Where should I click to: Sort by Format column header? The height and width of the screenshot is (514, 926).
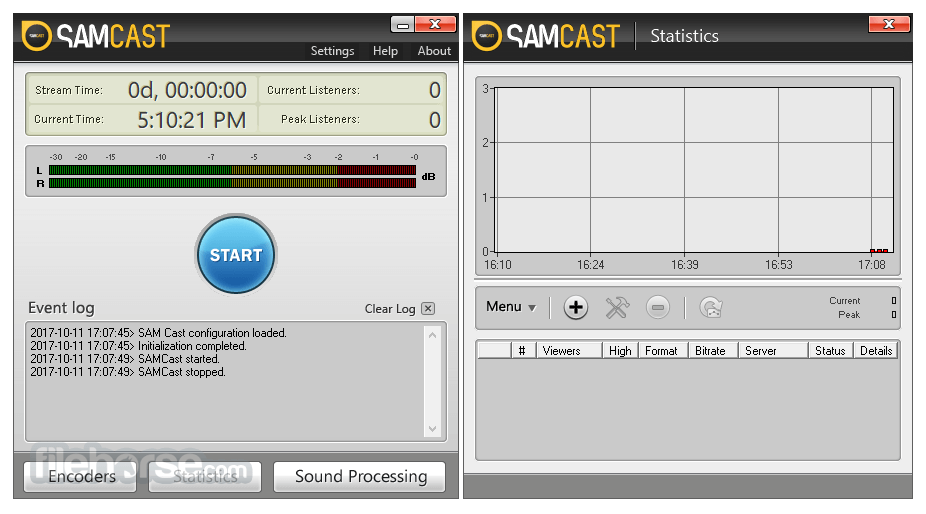point(663,350)
